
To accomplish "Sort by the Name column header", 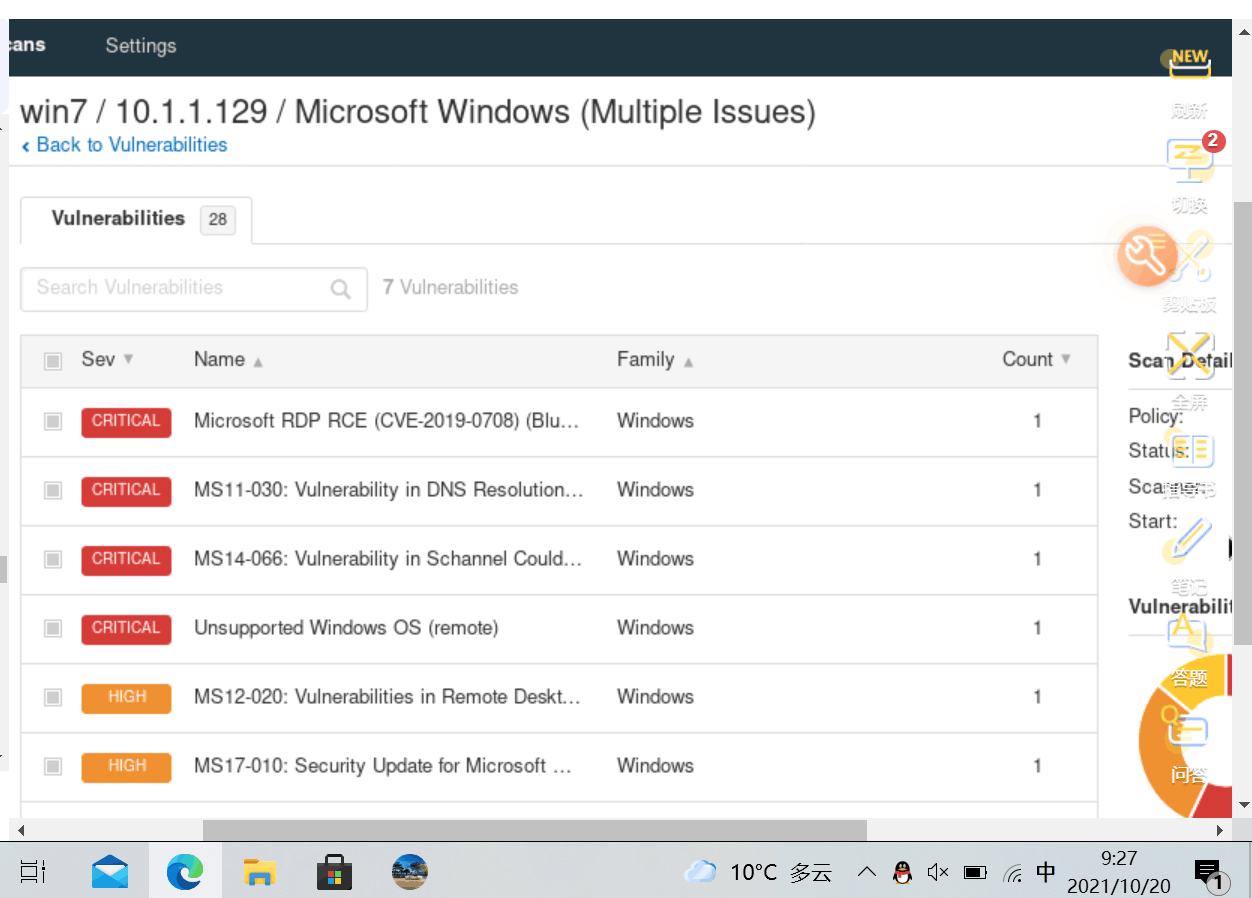I will click(x=228, y=359).
